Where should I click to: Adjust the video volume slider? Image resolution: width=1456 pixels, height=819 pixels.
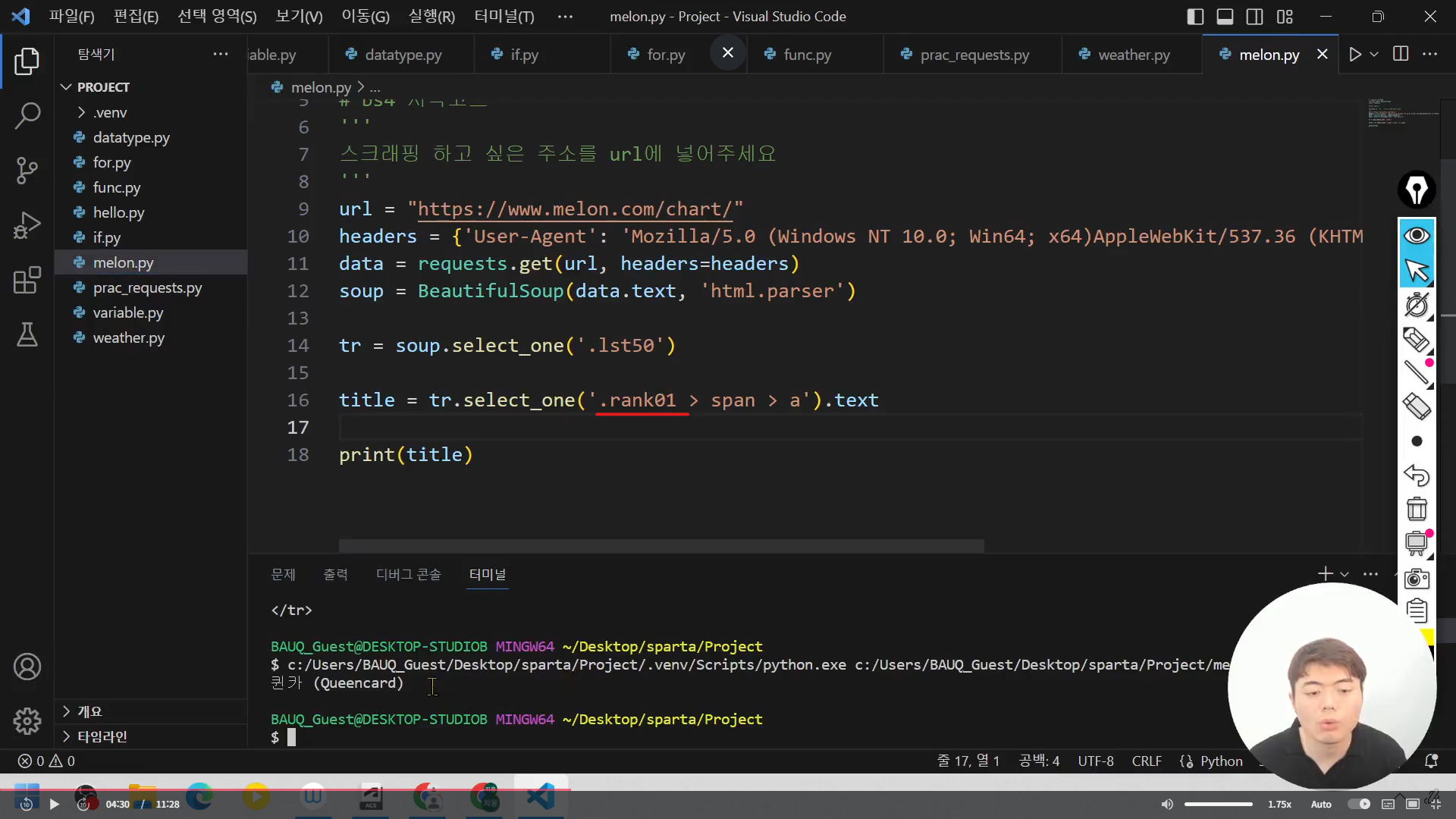coord(1218,804)
